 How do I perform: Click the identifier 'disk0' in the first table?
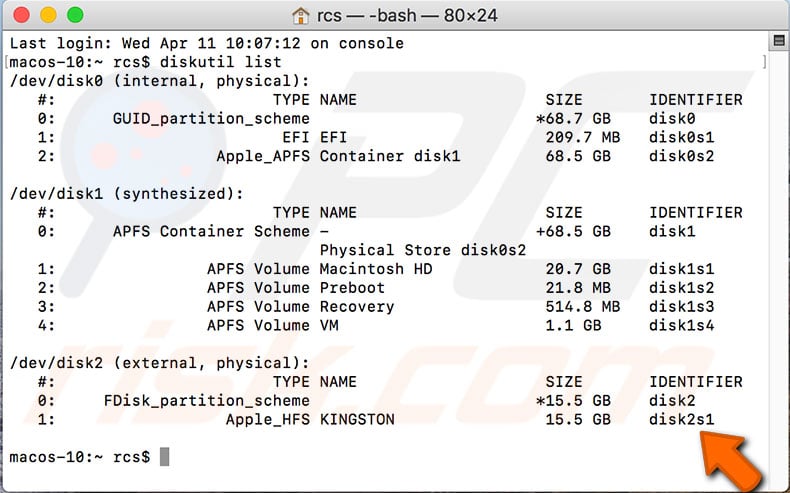point(672,119)
